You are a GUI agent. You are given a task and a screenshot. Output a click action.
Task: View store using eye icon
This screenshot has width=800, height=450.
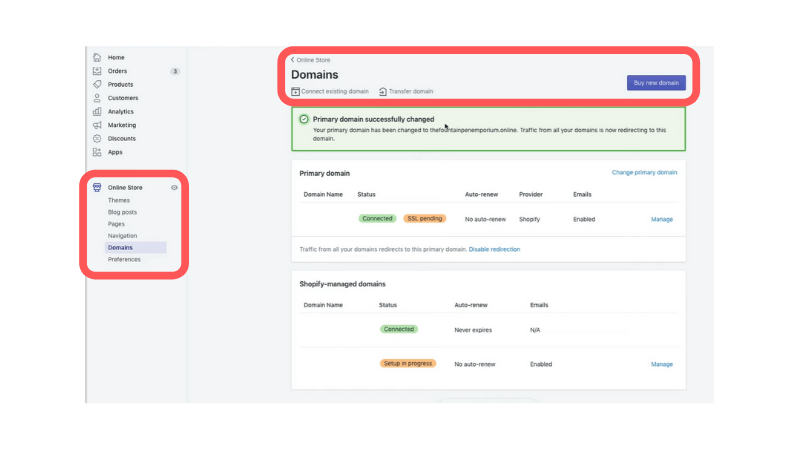(174, 187)
